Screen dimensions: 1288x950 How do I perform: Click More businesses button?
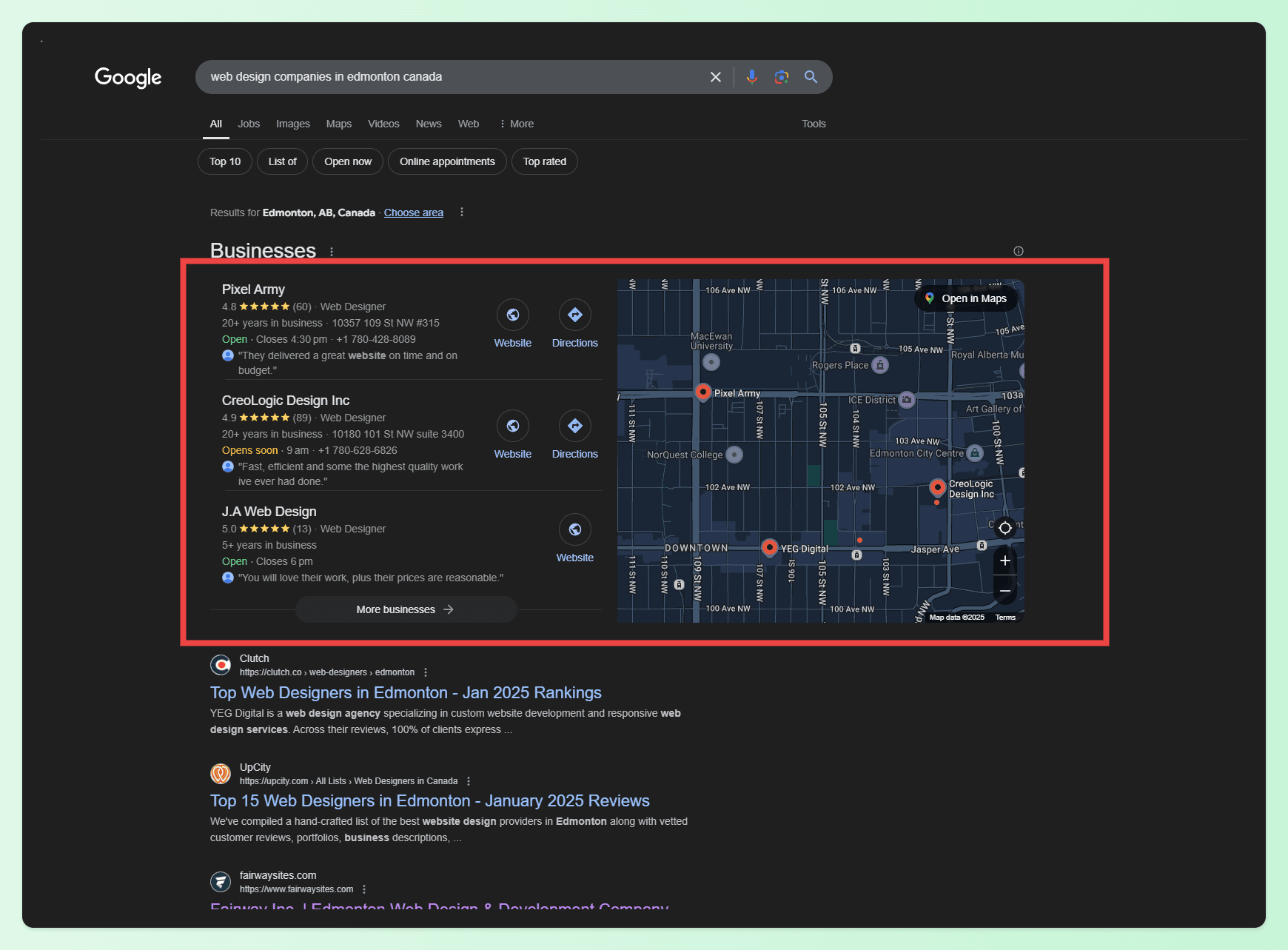click(x=406, y=609)
